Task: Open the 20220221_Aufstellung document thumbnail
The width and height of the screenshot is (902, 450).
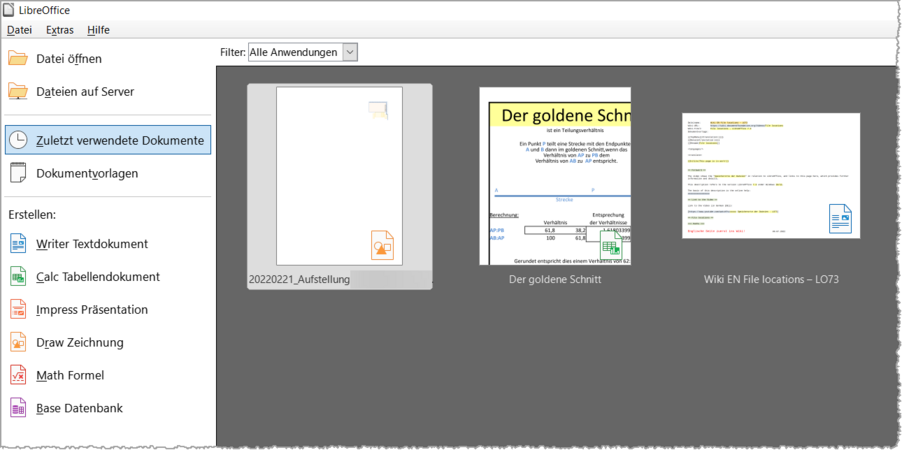Action: (x=339, y=176)
